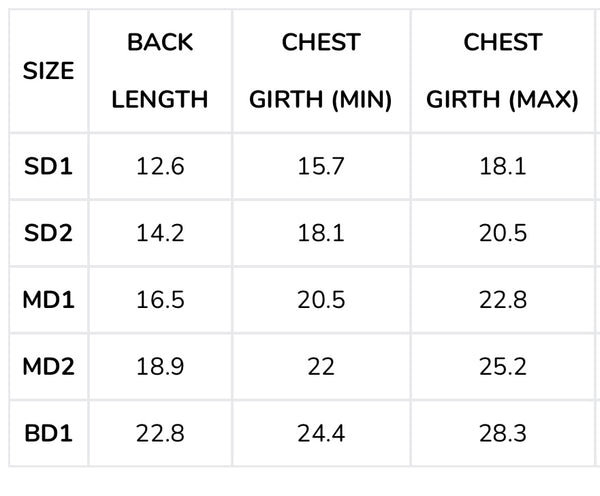Click the 18.9 back length cell
The width and height of the screenshot is (600, 496).
coord(160,367)
